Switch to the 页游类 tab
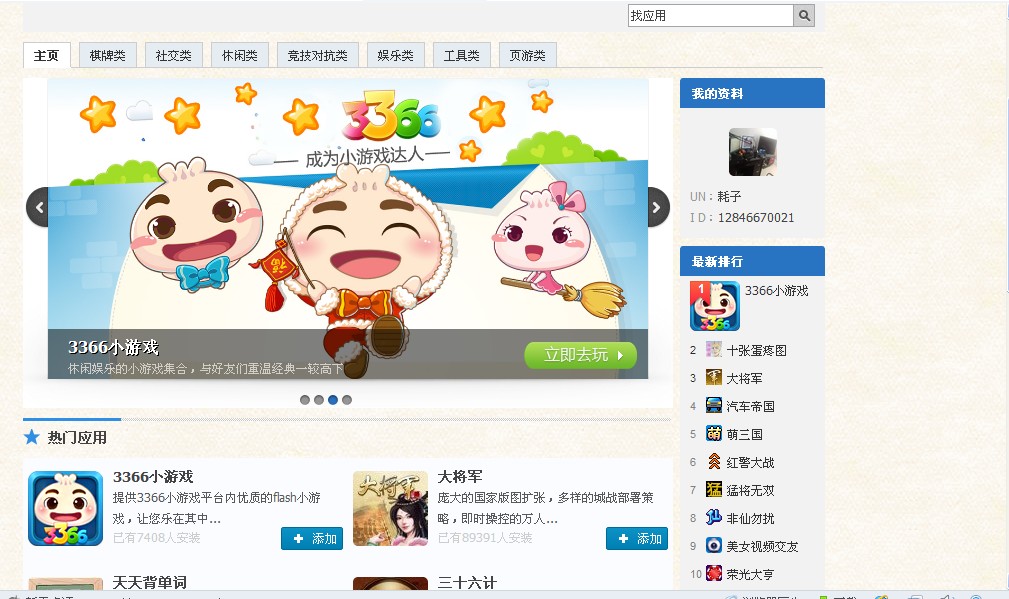 pyautogui.click(x=528, y=55)
